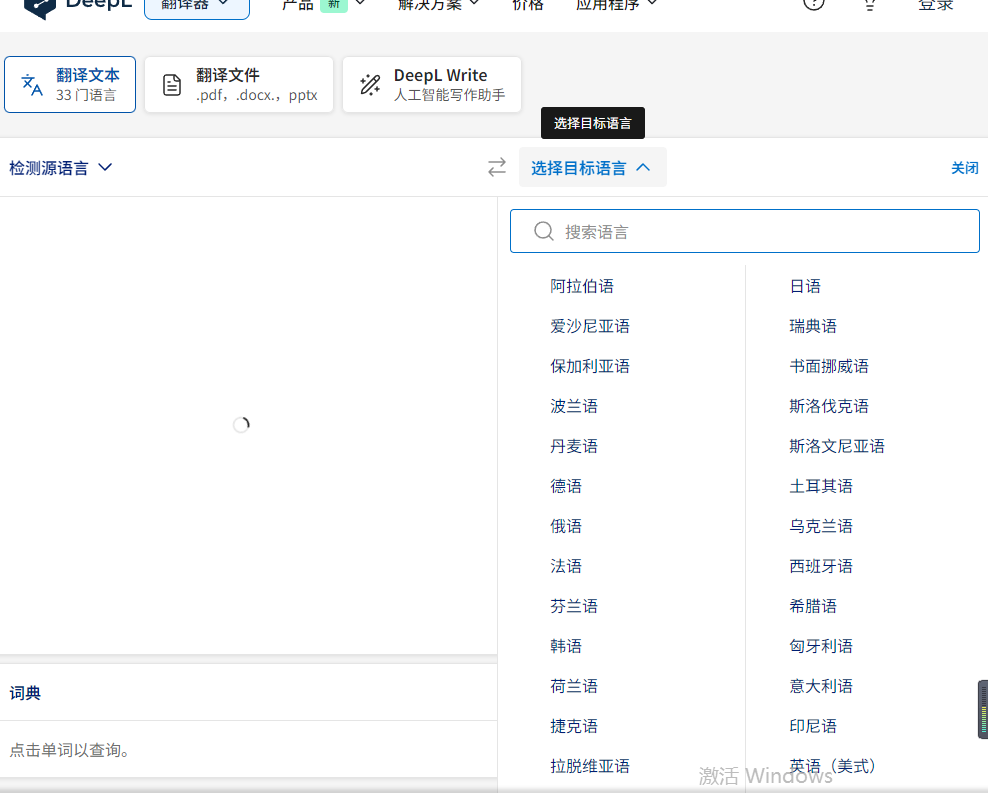Select 韩语 as target language

tap(566, 646)
